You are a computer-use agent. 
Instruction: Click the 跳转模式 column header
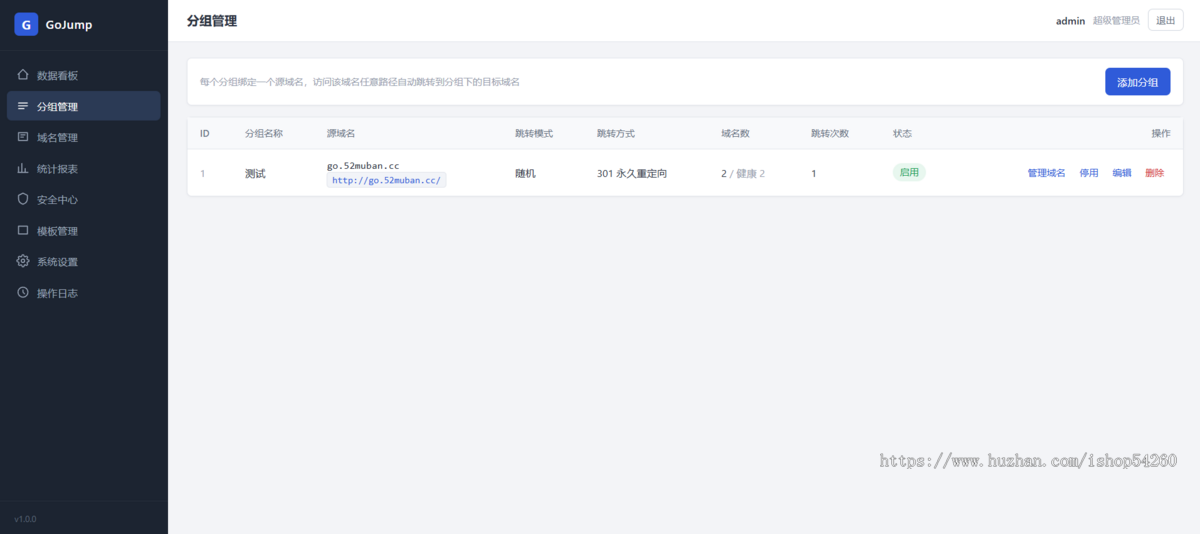click(534, 133)
